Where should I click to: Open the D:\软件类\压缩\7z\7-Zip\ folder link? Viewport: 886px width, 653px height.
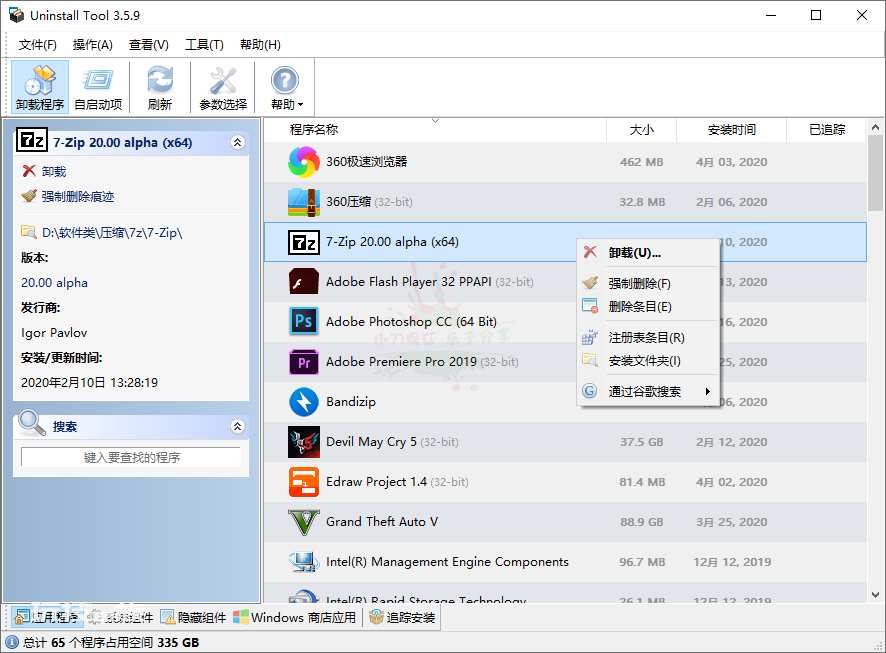111,232
